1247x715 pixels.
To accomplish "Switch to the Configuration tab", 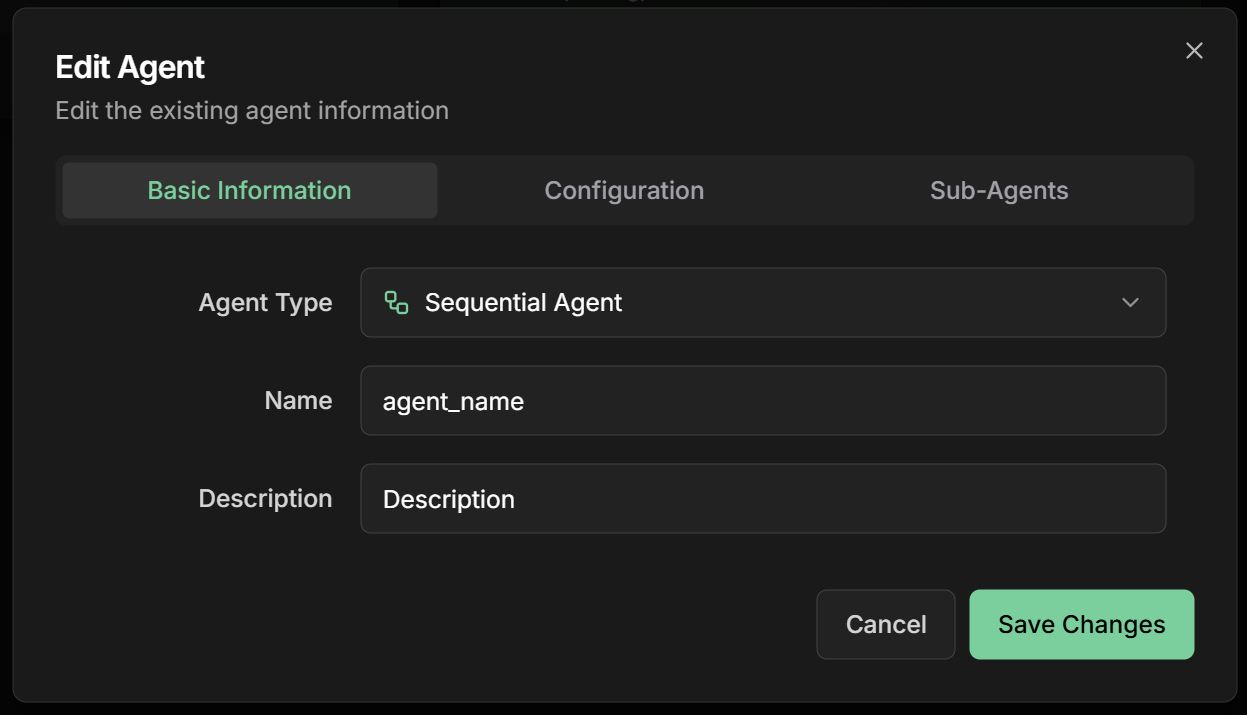I will tap(624, 190).
